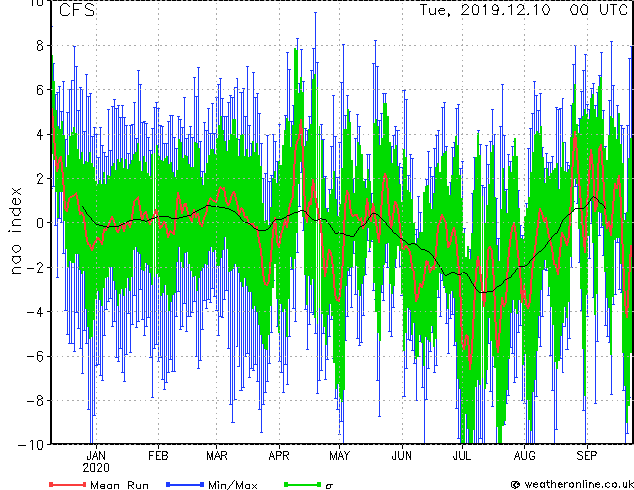Click the y-axis value 0
The height and width of the screenshot is (490, 634).
click(x=40, y=223)
